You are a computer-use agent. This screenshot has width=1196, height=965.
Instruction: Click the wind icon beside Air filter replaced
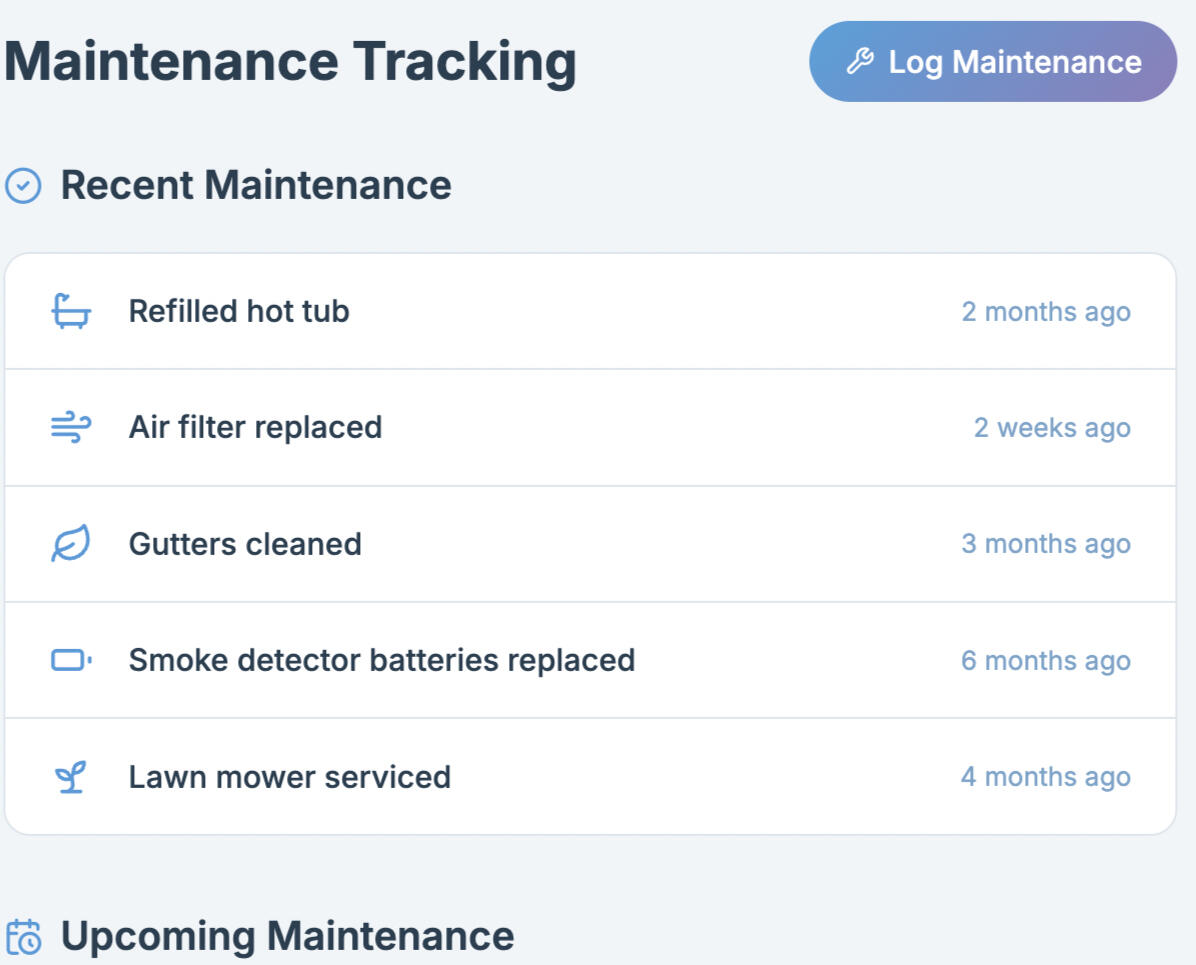pyautogui.click(x=71, y=428)
